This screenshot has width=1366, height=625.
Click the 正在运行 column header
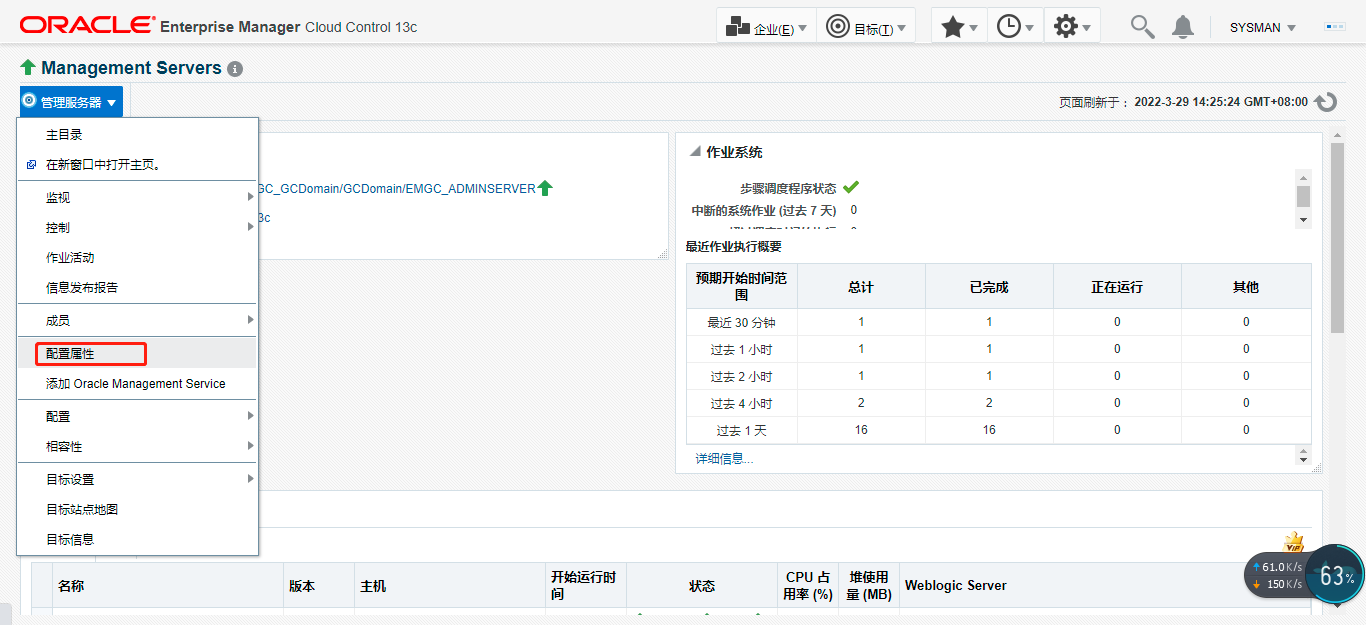click(x=1117, y=287)
